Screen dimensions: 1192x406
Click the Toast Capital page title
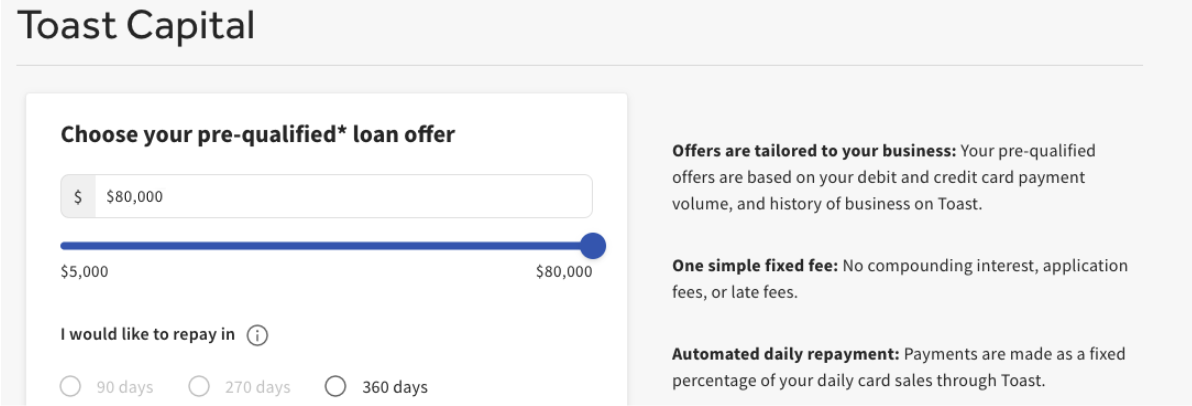tap(136, 26)
